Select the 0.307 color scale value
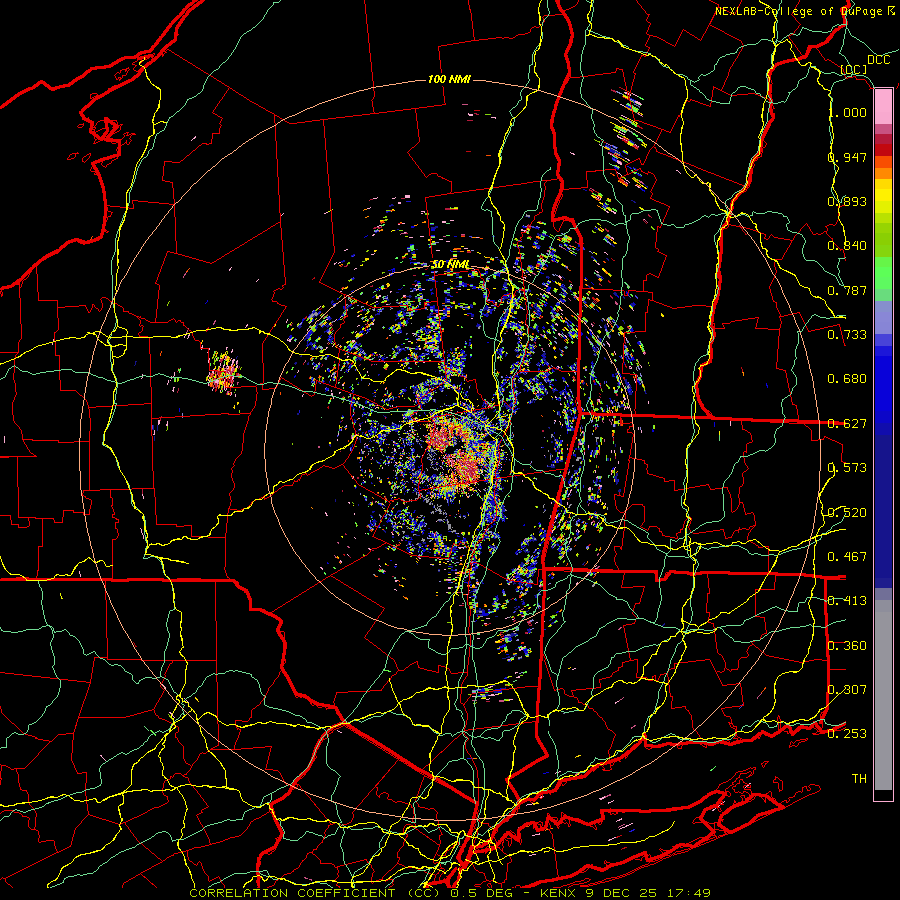900x900 pixels. click(847, 690)
